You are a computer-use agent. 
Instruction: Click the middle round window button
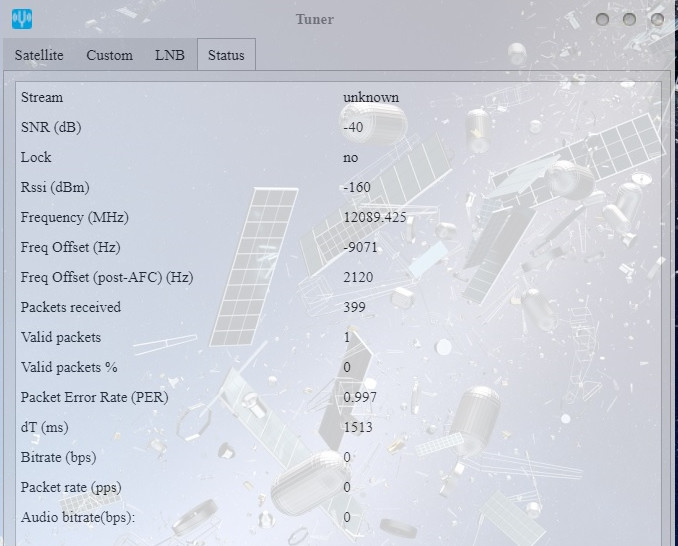(x=629, y=19)
